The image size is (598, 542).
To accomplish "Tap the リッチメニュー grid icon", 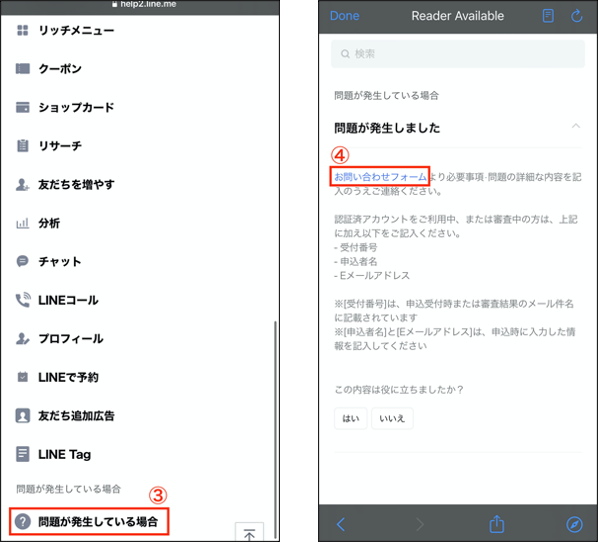I will tap(23, 30).
